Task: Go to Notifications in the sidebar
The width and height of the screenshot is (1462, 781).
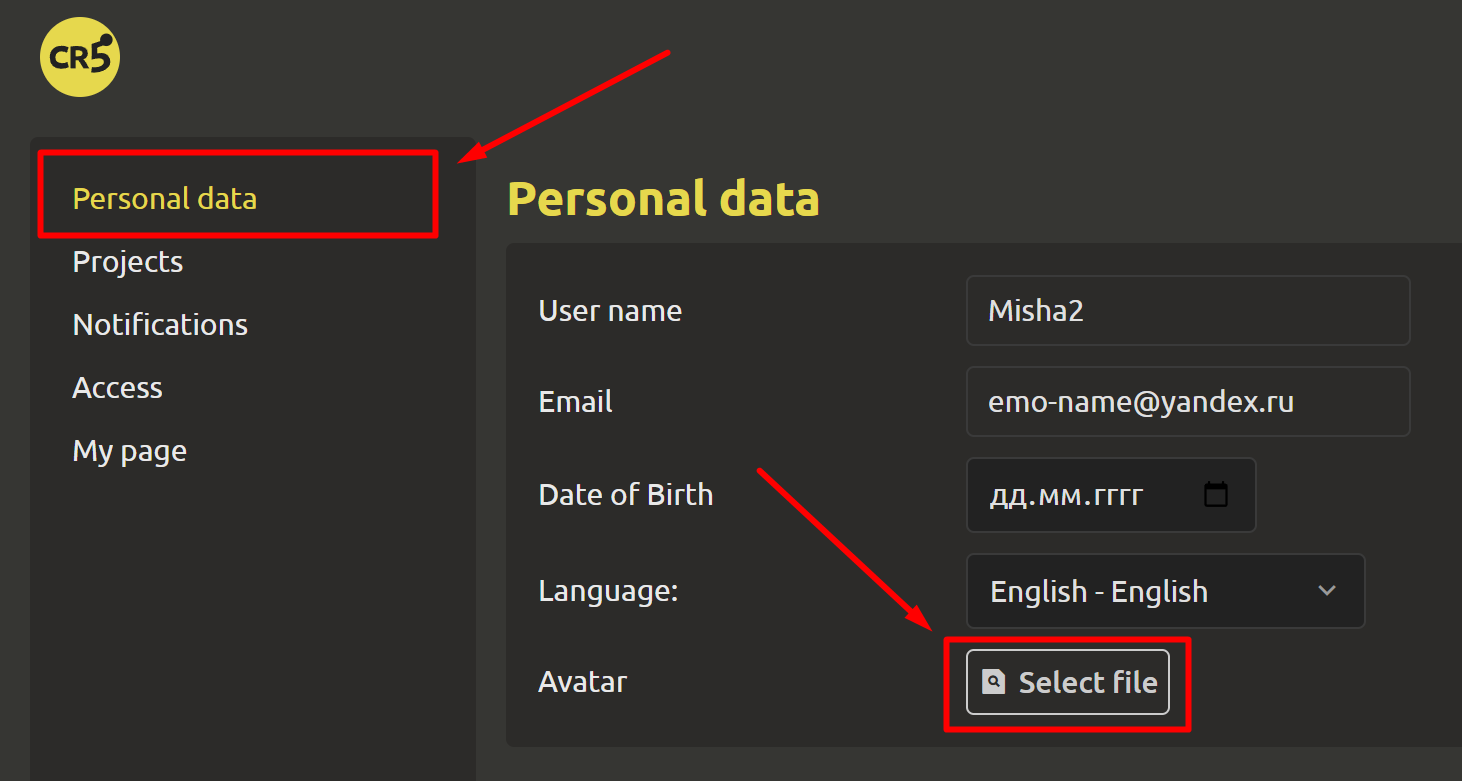Action: pos(160,324)
